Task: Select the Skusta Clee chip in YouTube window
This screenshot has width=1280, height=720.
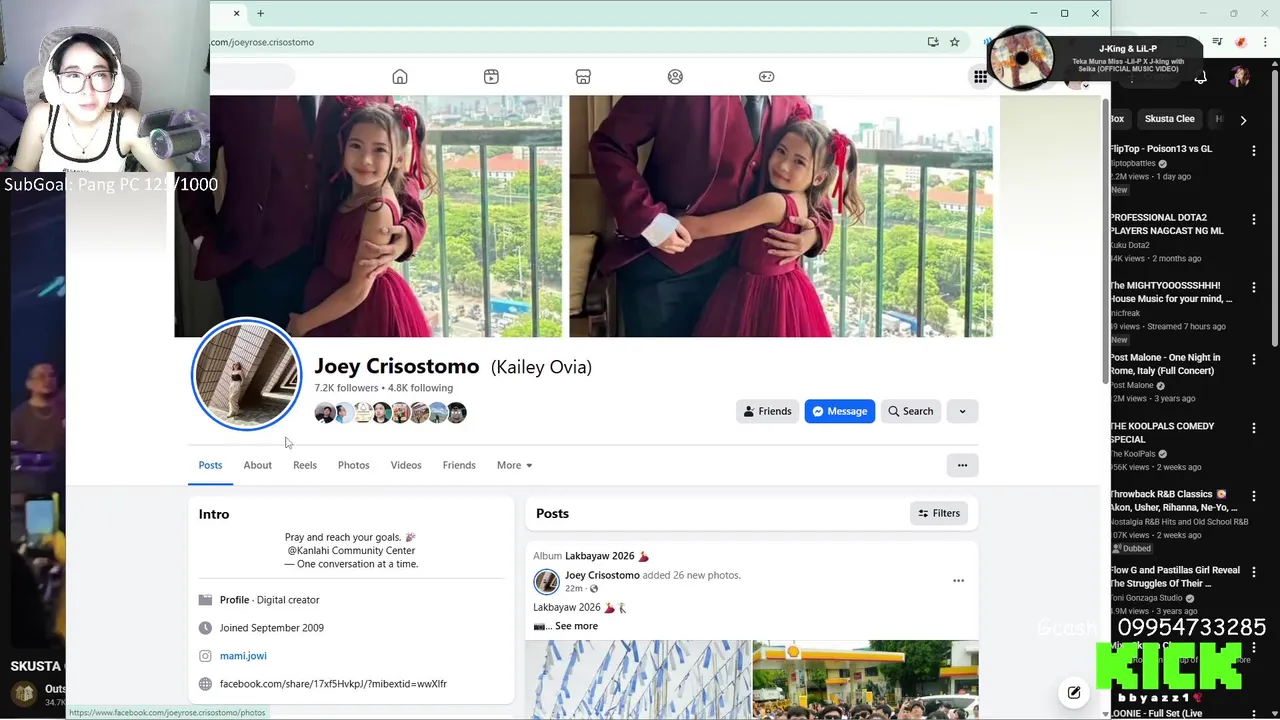Action: [x=1169, y=119]
